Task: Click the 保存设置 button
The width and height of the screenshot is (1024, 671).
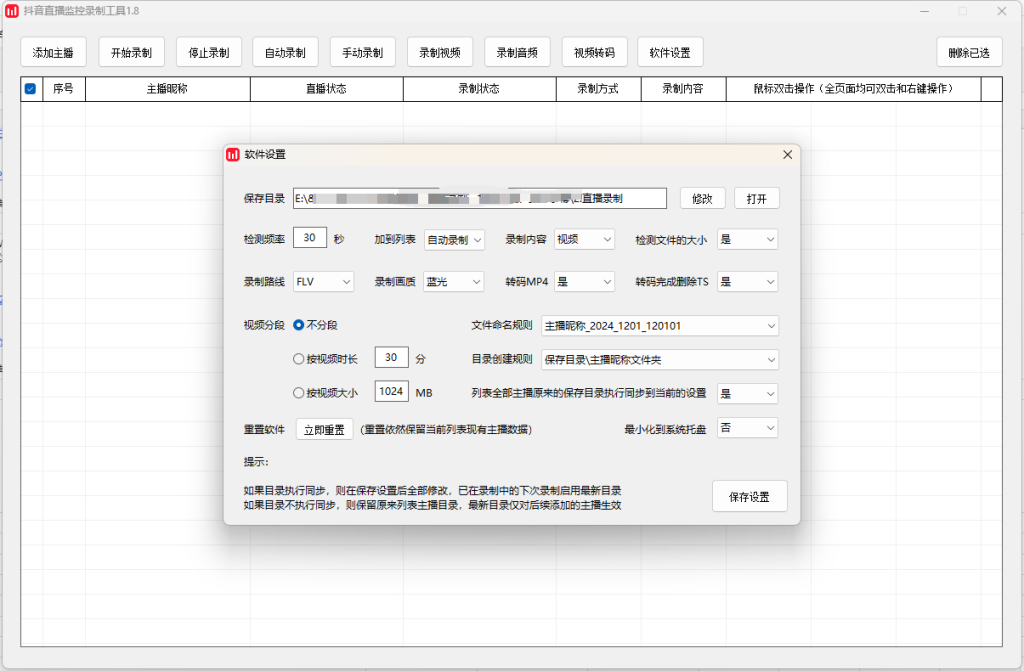Action: point(749,497)
